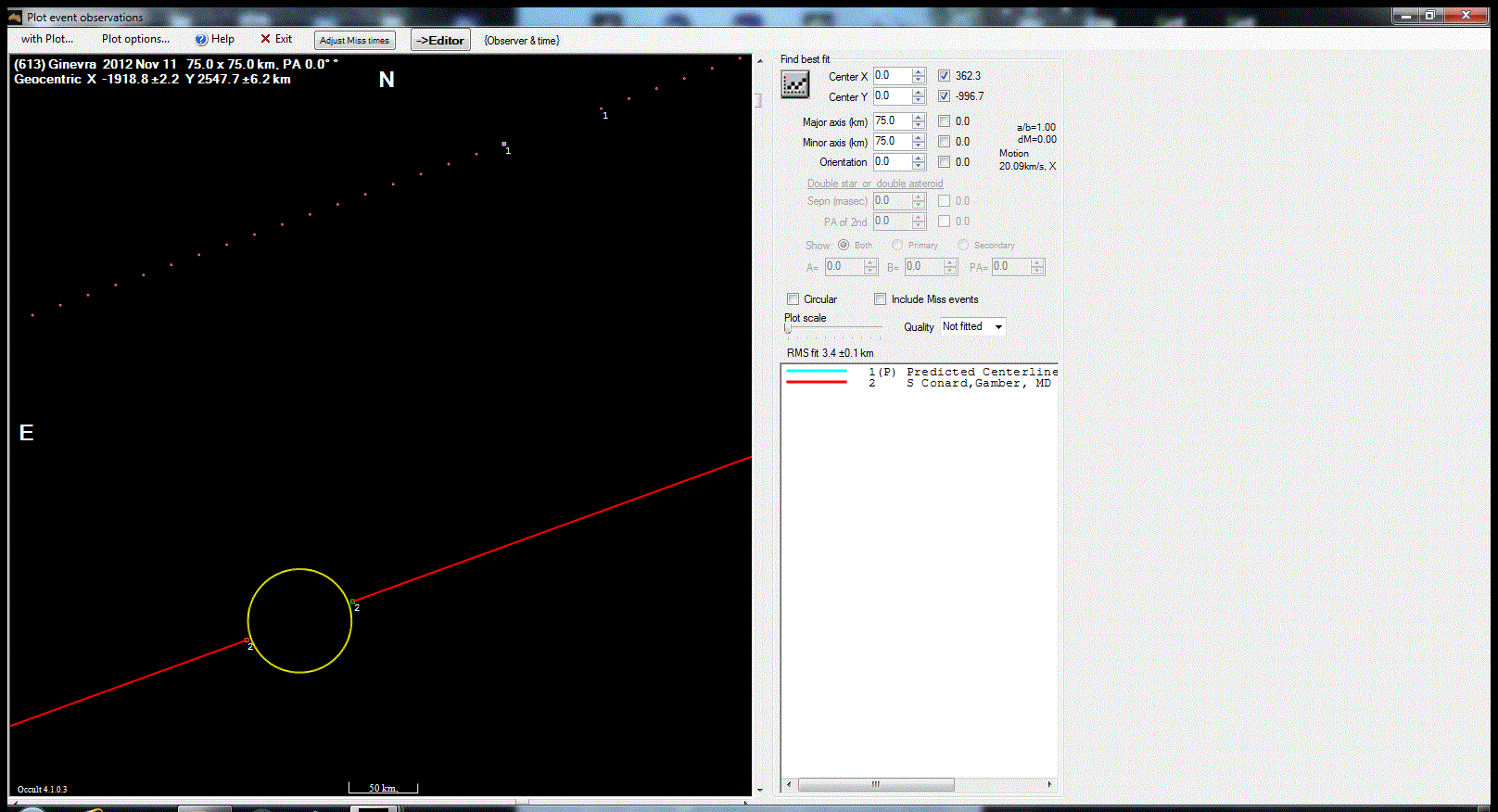Open the 'with Plot...' menu
This screenshot has width=1498, height=812.
point(46,39)
